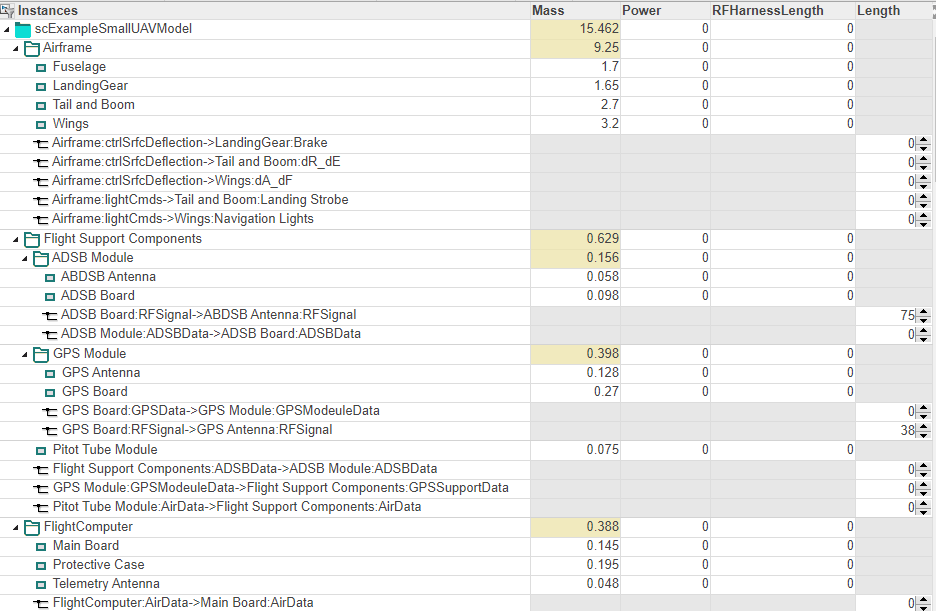Decrease Length for GPS Board:RFSignal connector
Image resolution: width=936 pixels, height=611 pixels.
pos(924,434)
